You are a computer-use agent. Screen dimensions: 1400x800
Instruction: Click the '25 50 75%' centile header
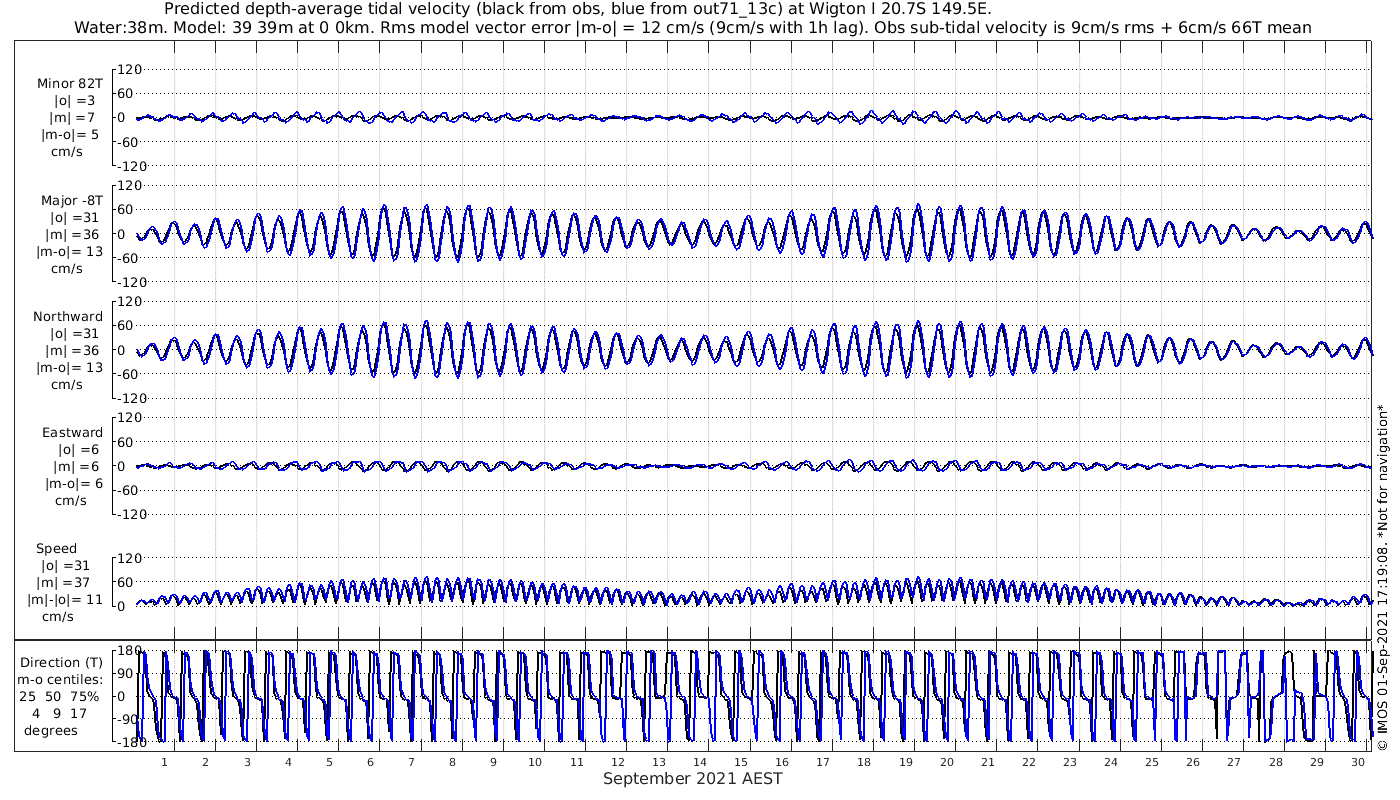(61, 696)
